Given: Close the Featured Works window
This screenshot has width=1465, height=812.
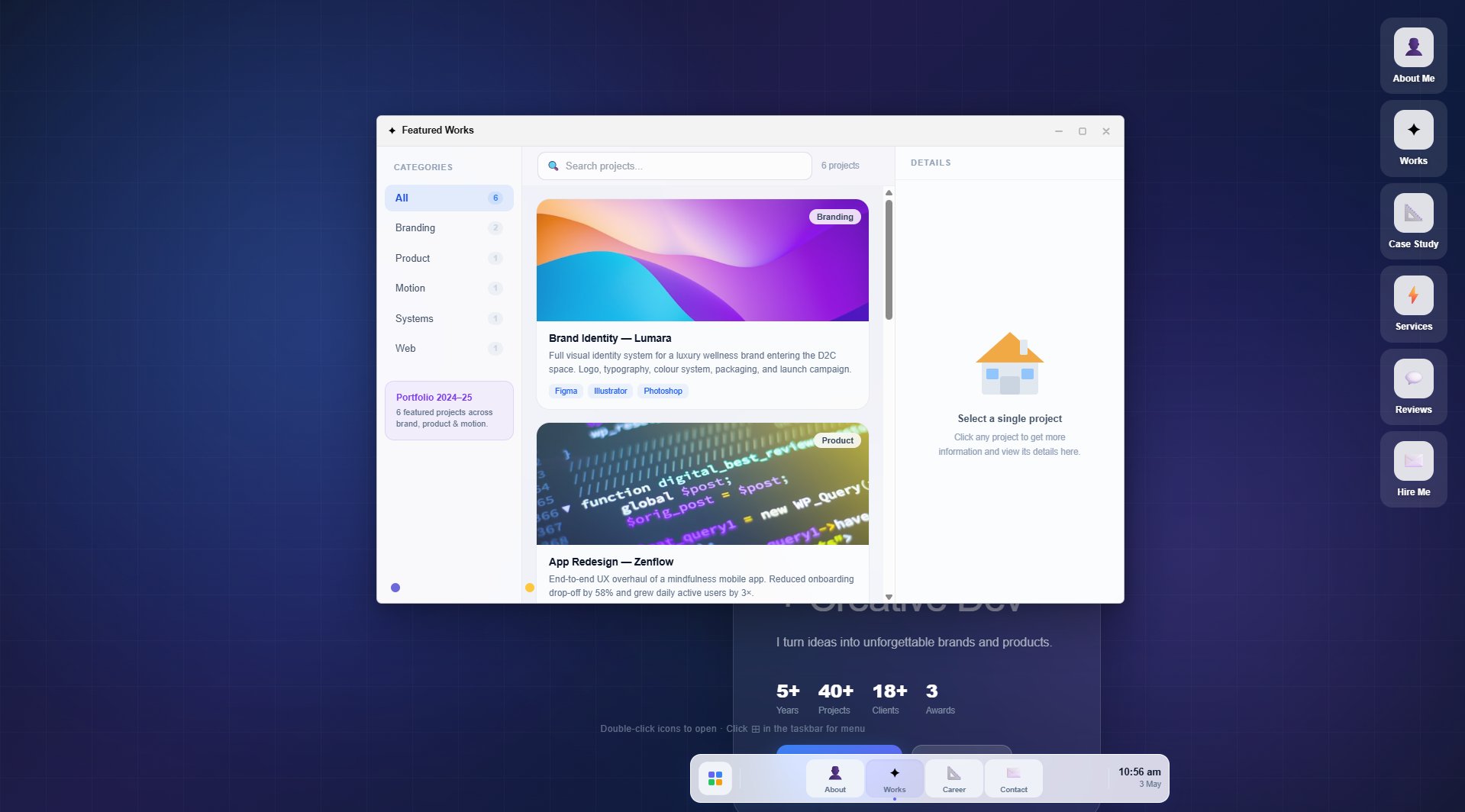Looking at the screenshot, I should click(x=1106, y=131).
